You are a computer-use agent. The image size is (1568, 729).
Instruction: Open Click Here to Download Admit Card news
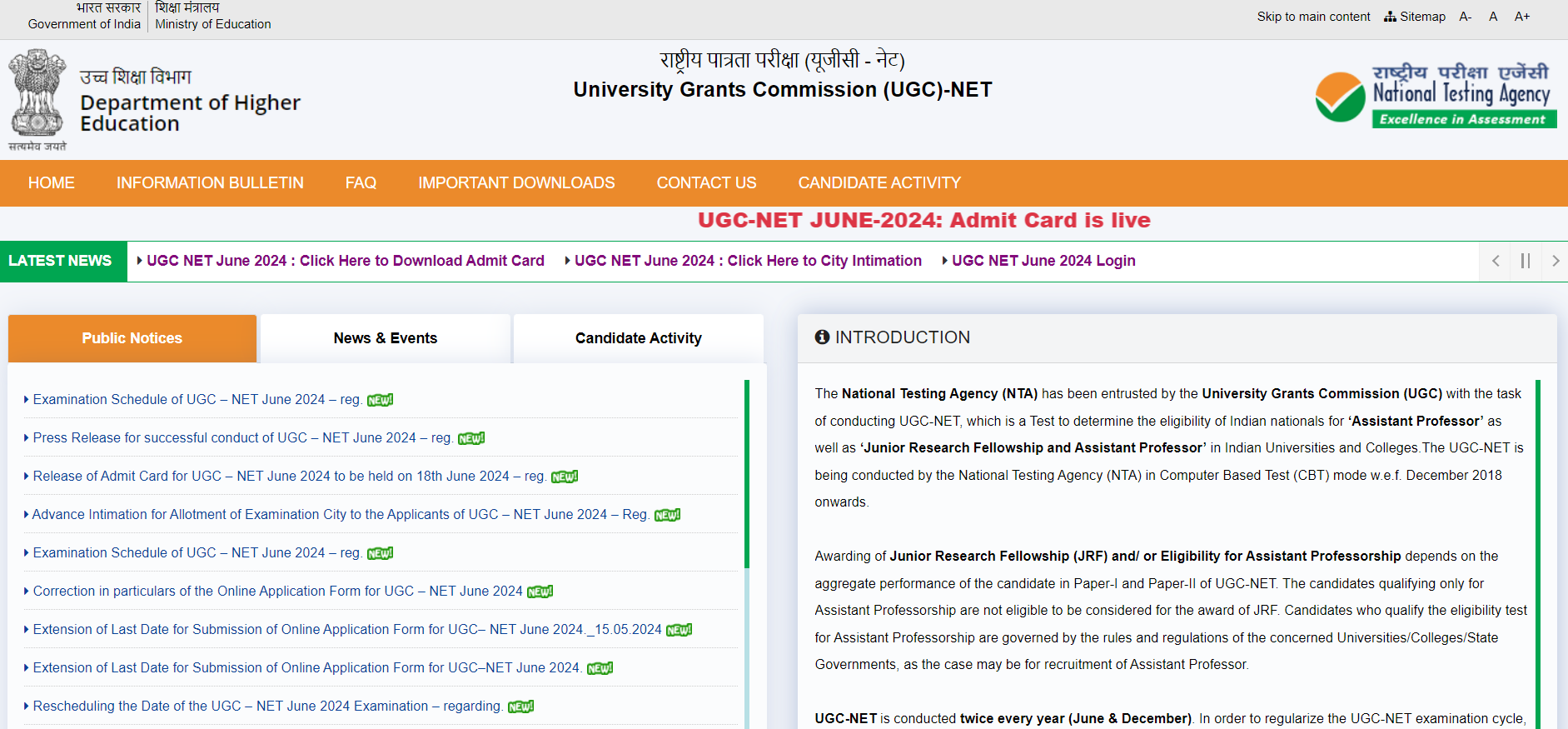345,261
